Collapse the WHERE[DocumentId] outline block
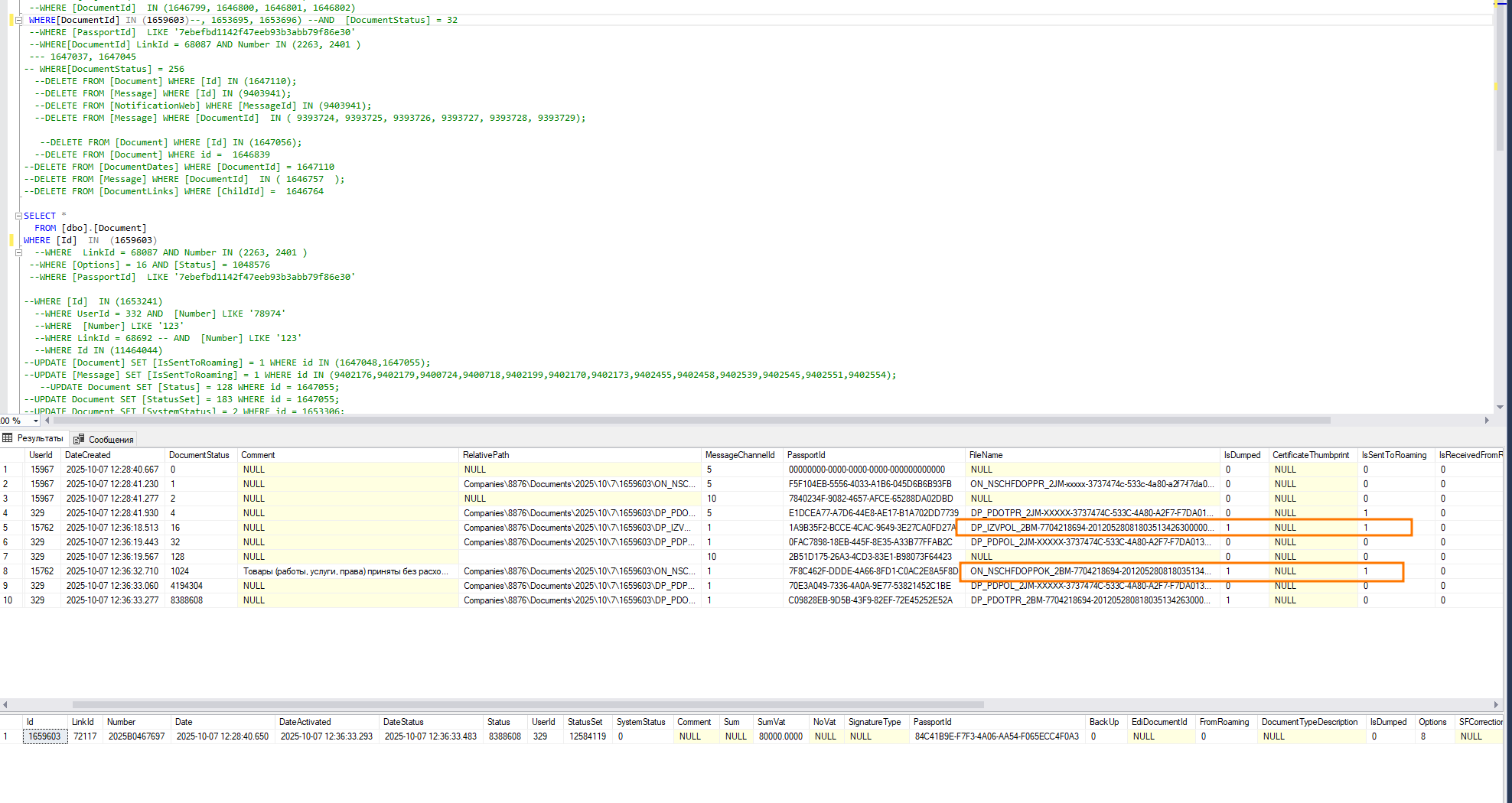Image resolution: width=1512 pixels, height=803 pixels. (x=18, y=20)
